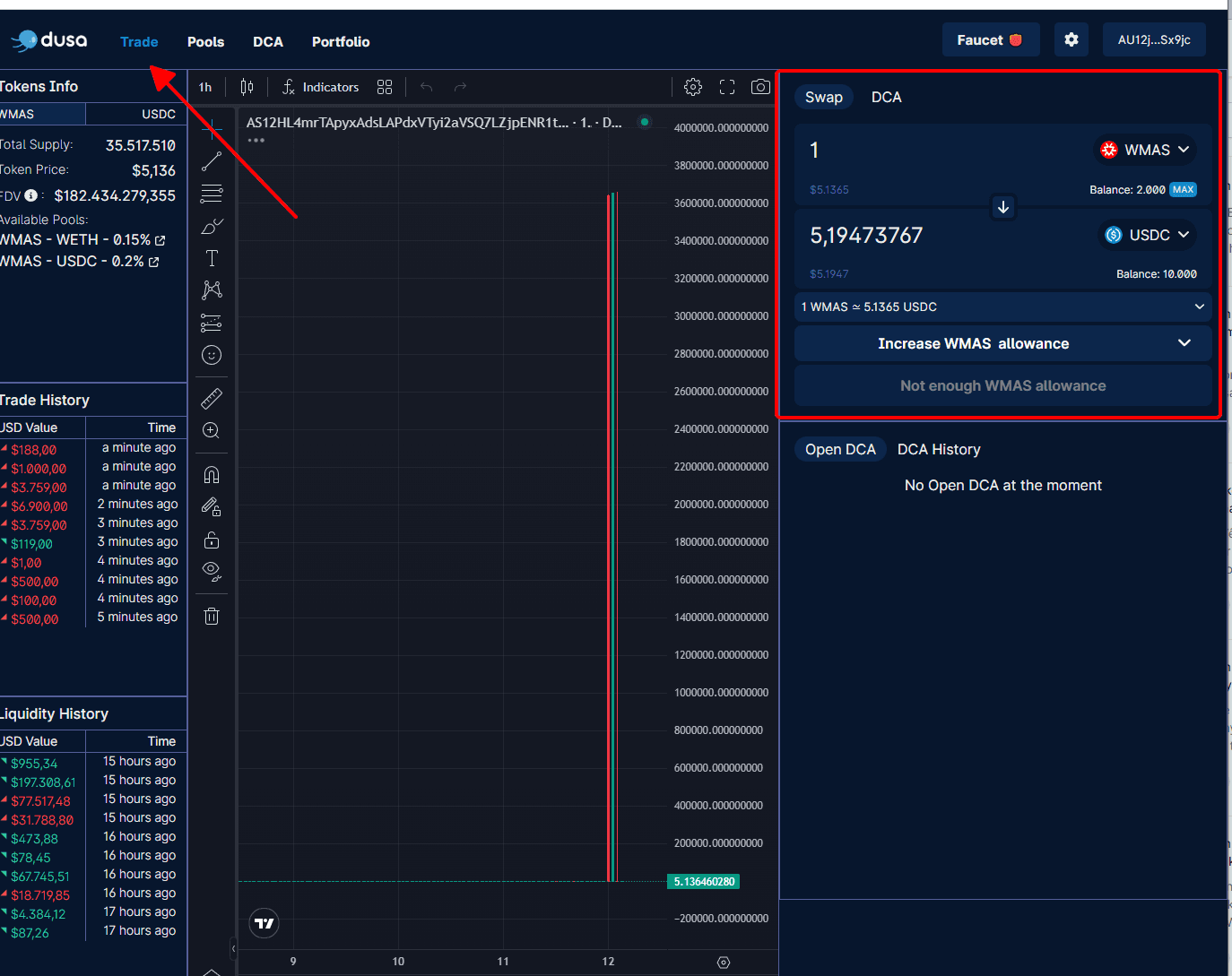Expand the 1 WMAS ≈ 5.1365 USDC details
The image size is (1232, 976).
pos(1003,307)
